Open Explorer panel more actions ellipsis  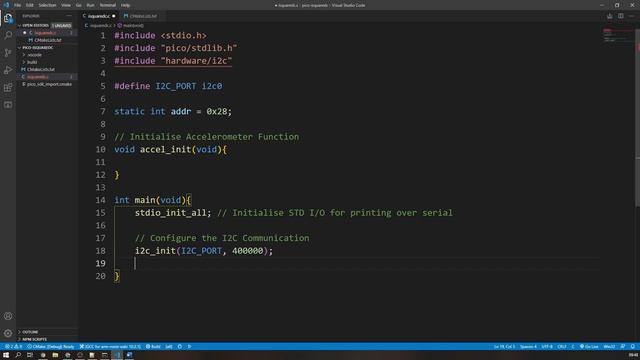69,16
